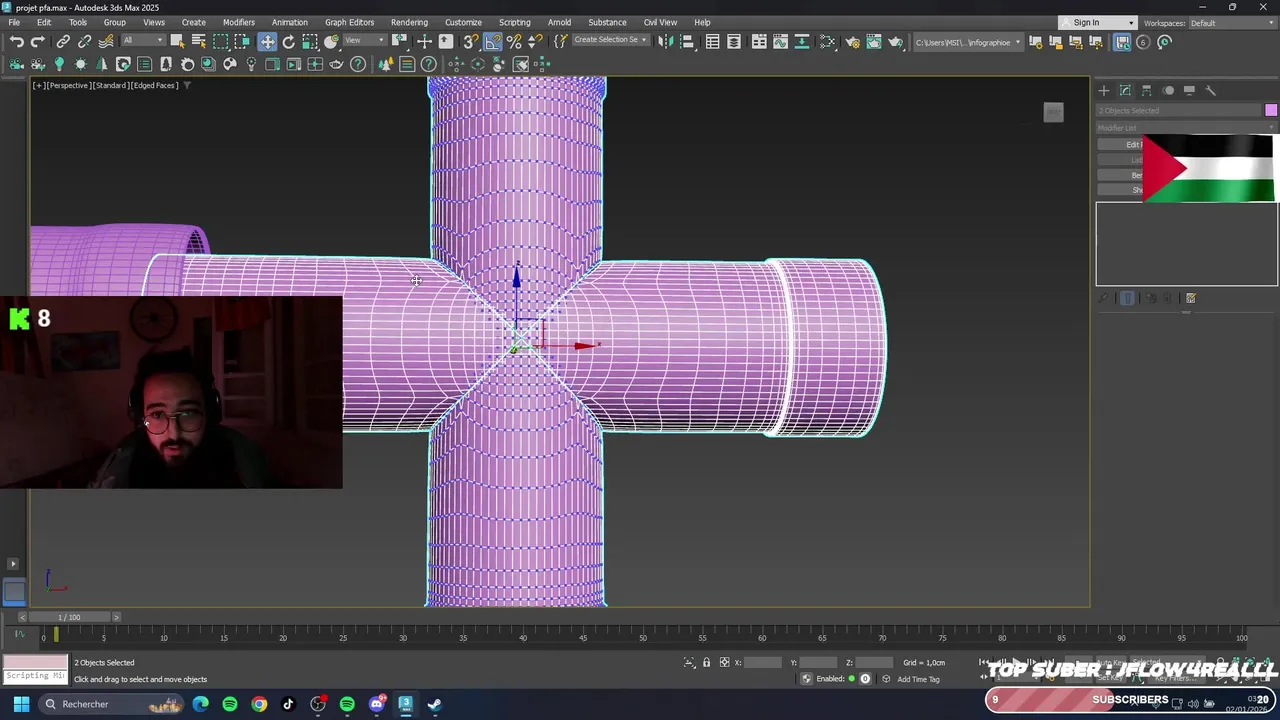Open the Utilities wrench panel
1280x720 pixels.
pos(1210,91)
